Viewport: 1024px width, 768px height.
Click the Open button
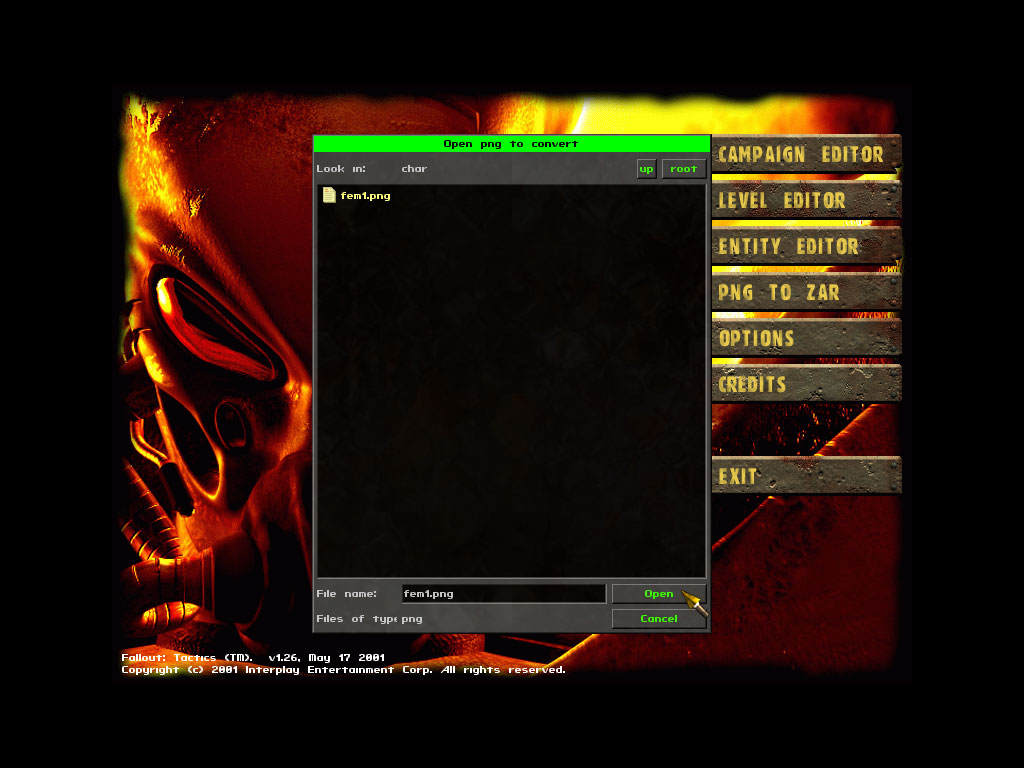tap(658, 594)
